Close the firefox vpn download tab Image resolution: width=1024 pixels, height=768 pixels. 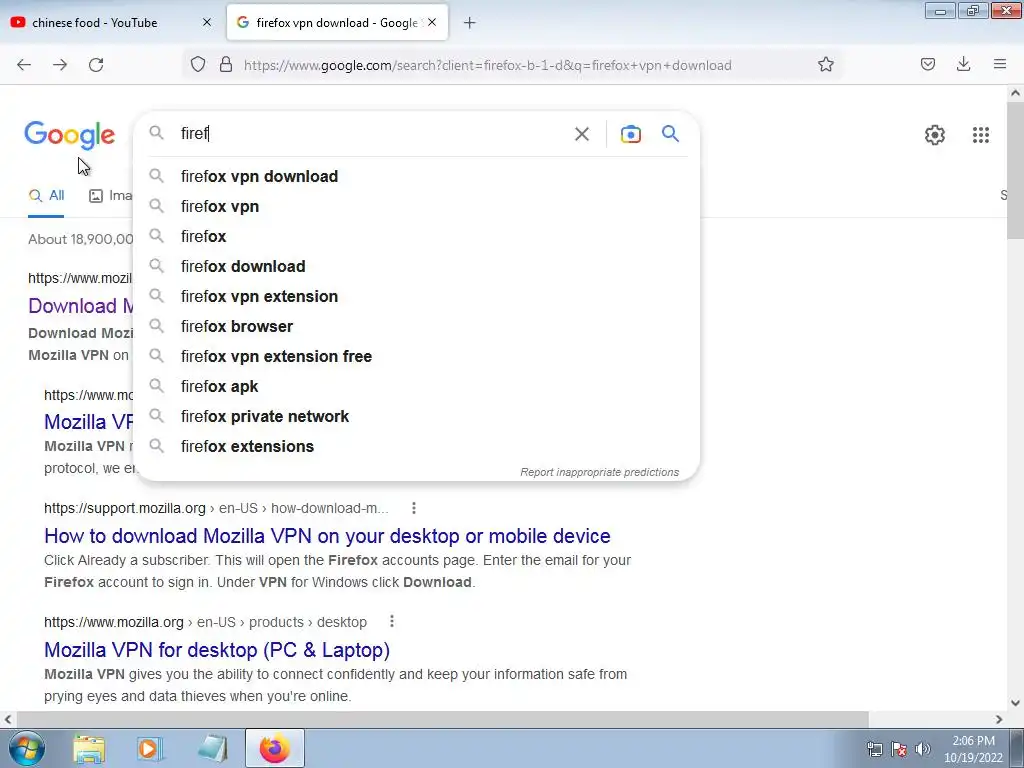(432, 22)
